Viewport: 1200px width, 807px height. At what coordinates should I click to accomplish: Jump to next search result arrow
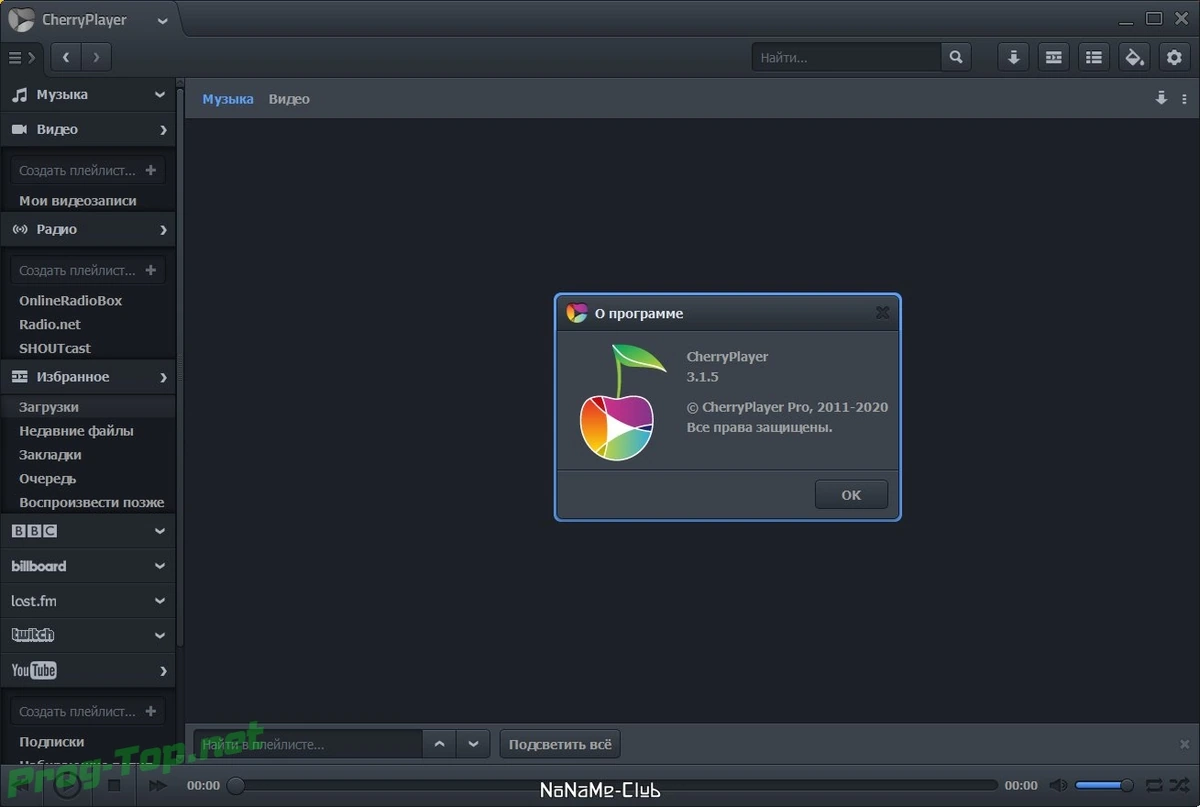[x=474, y=744]
